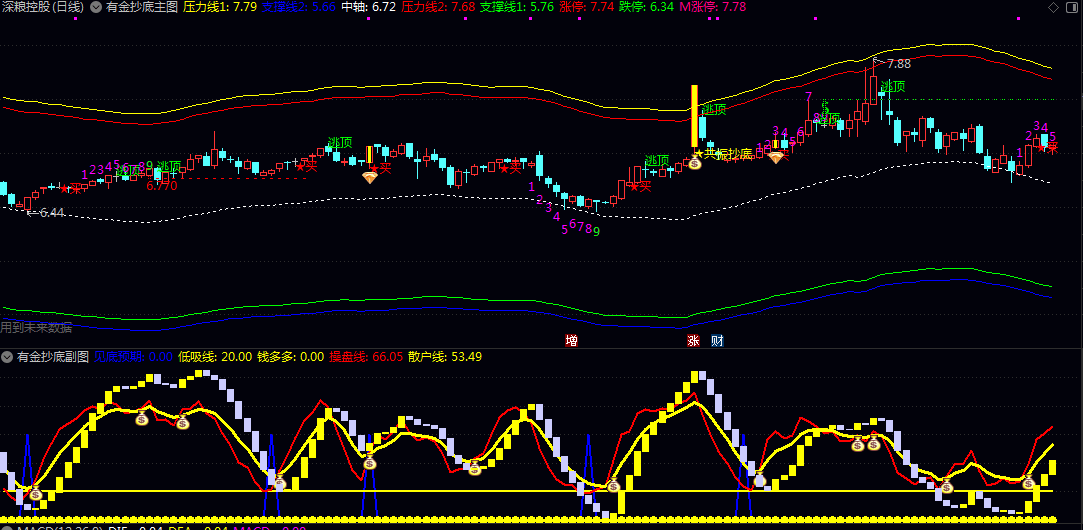
Task: Click the 逃顶 label beside the 7.88 high
Action: point(892,87)
